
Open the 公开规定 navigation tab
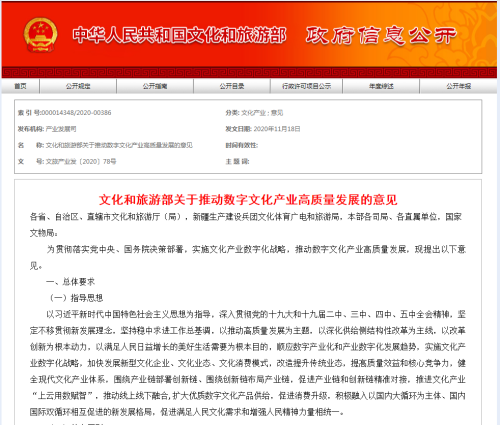[x=78, y=86]
